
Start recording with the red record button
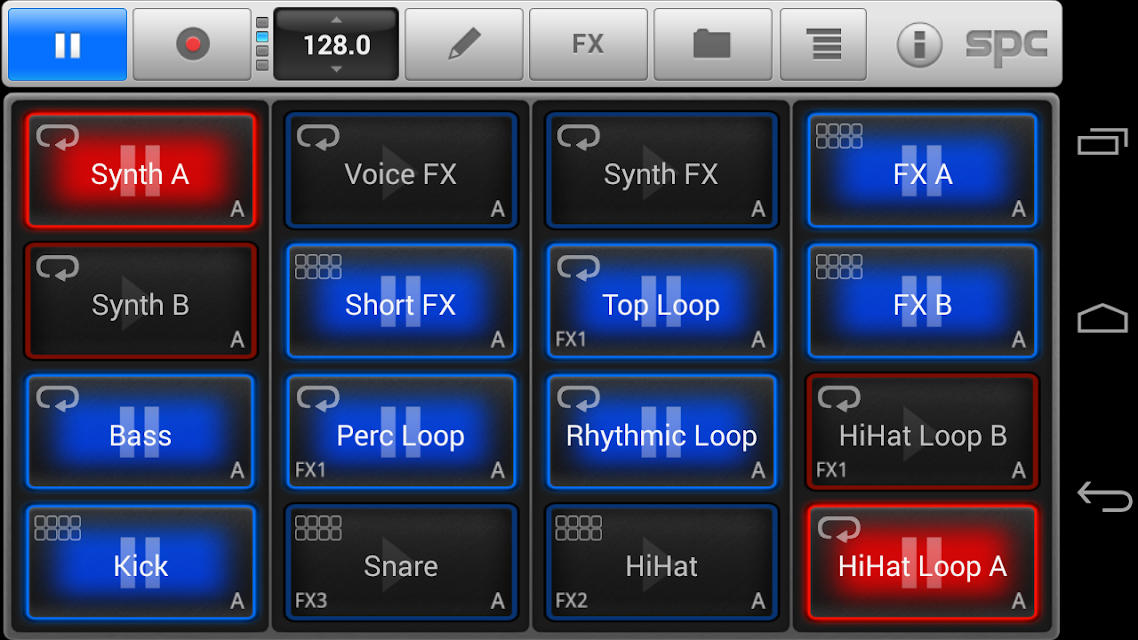tap(192, 45)
